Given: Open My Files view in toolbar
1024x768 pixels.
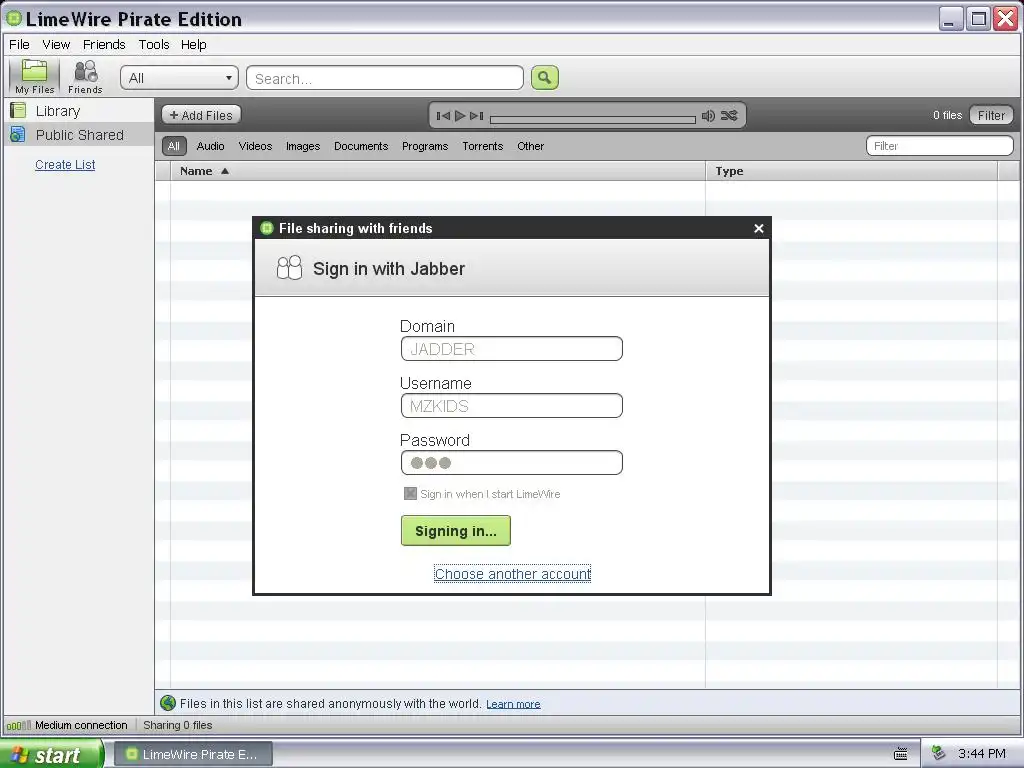Looking at the screenshot, I should 34,76.
